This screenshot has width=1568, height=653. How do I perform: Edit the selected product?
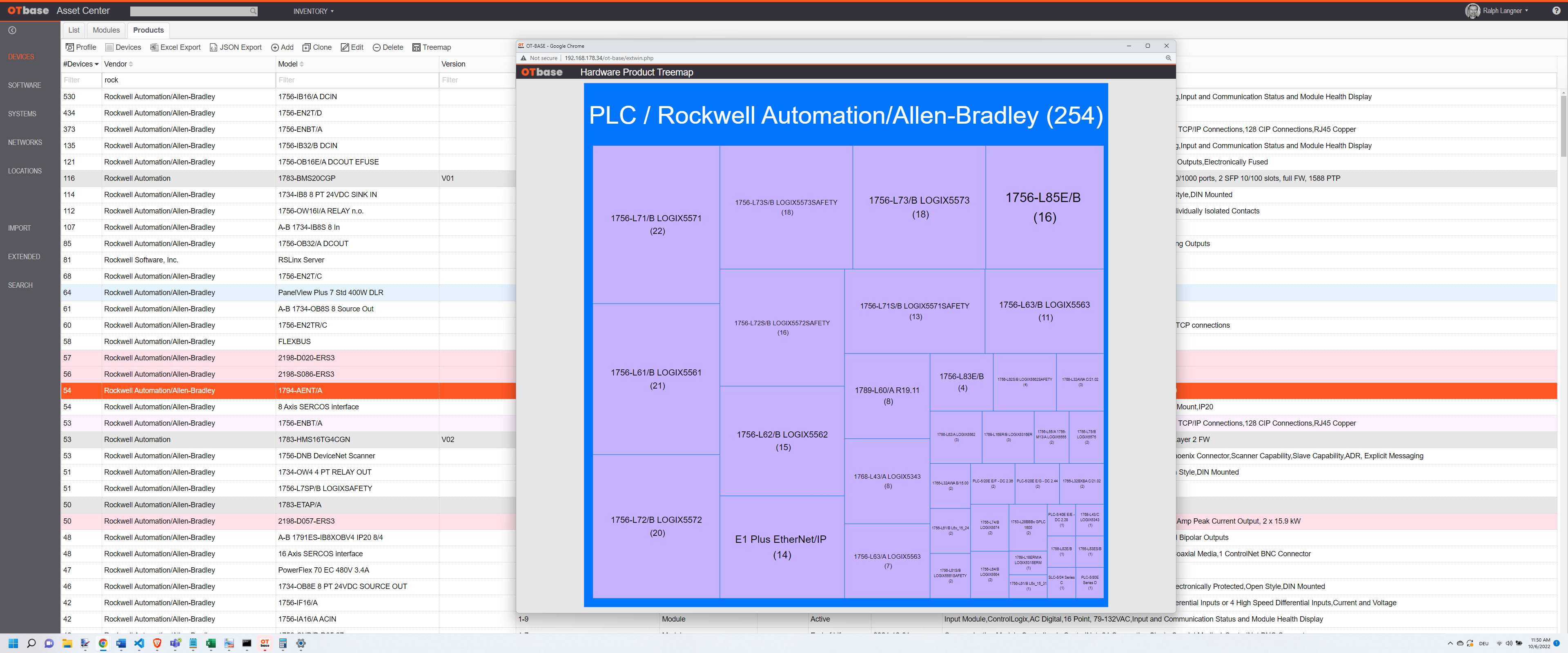click(x=352, y=47)
